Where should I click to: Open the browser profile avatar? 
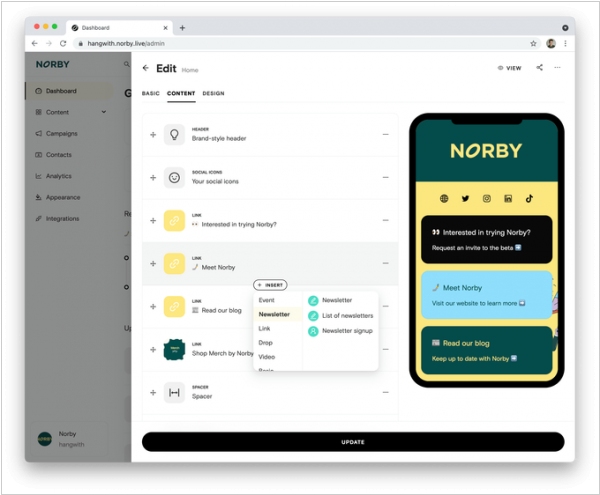point(551,44)
